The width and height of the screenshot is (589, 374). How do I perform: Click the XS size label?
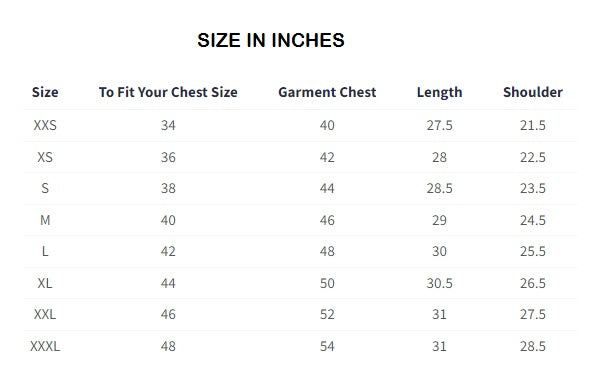(45, 157)
